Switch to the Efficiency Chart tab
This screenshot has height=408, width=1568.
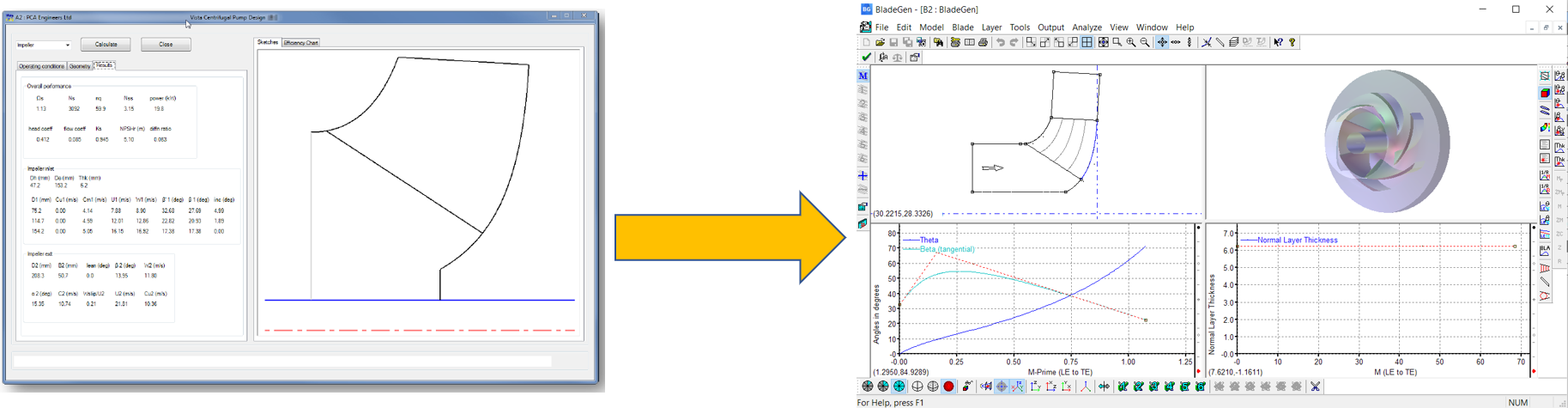click(301, 42)
